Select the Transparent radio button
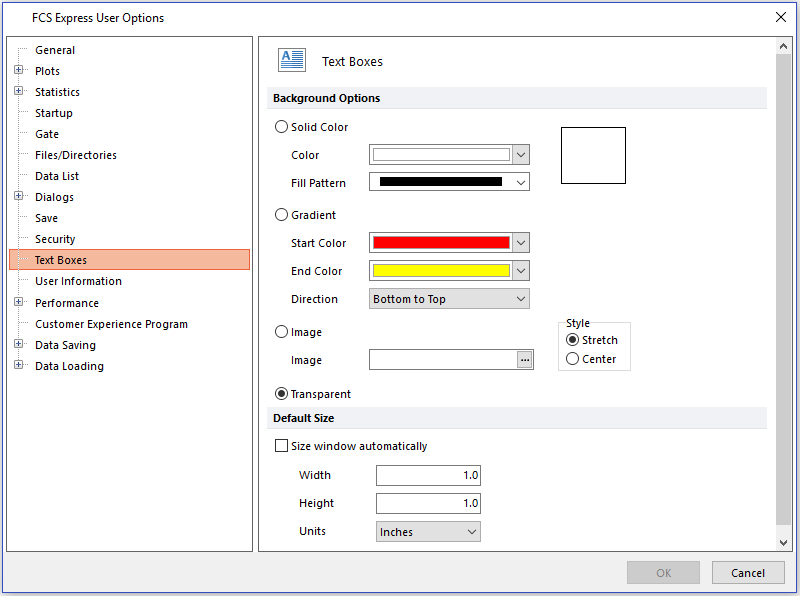Screen dimensions: 800x596 coord(281,394)
